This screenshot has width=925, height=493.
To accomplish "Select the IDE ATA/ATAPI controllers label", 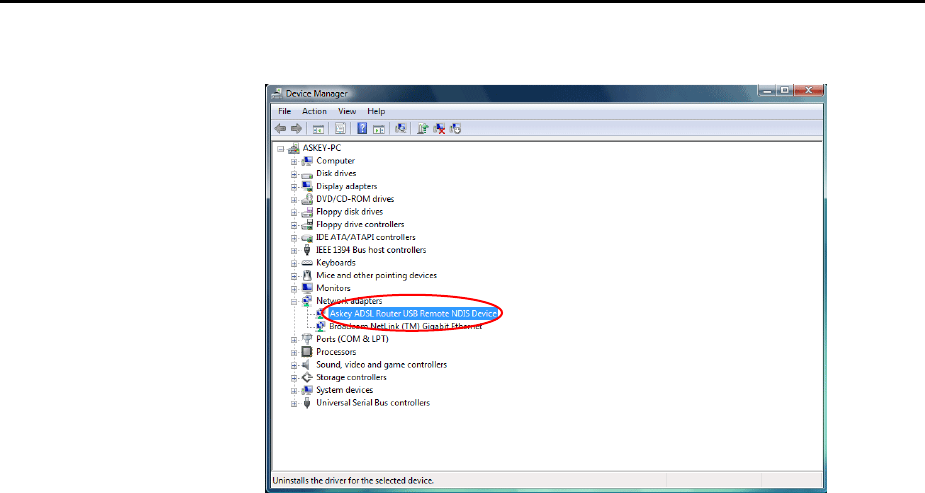I will coord(366,237).
